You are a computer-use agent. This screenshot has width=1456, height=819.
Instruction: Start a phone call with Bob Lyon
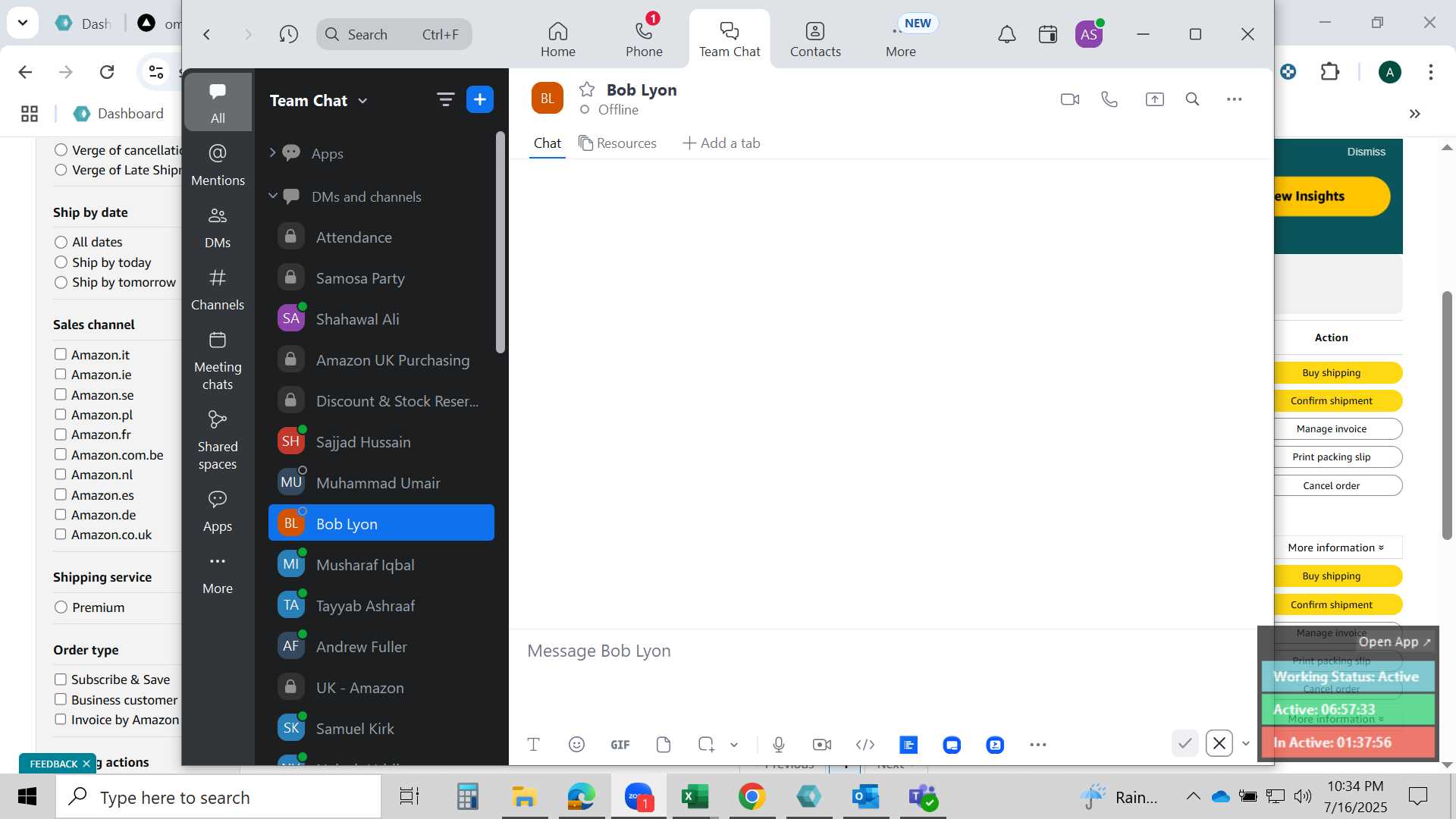coord(1109,99)
